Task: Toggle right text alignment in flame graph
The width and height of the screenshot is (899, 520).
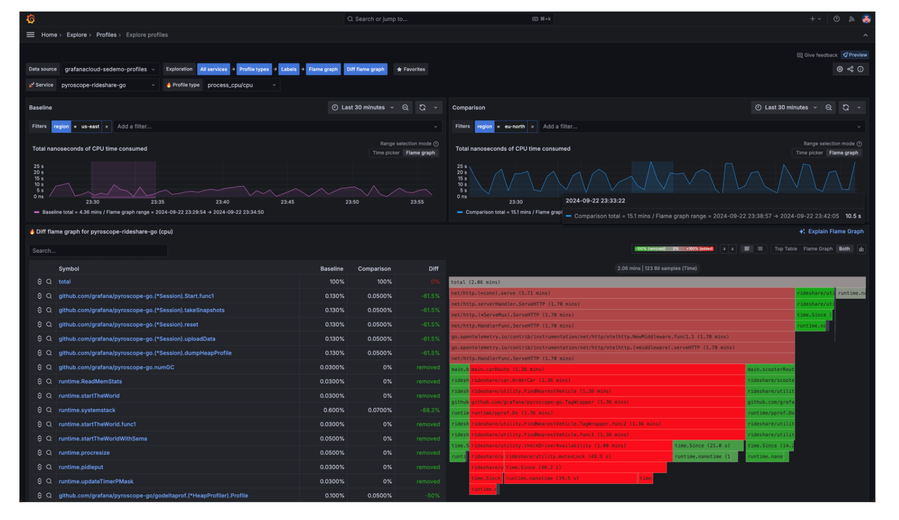Action: [x=760, y=249]
